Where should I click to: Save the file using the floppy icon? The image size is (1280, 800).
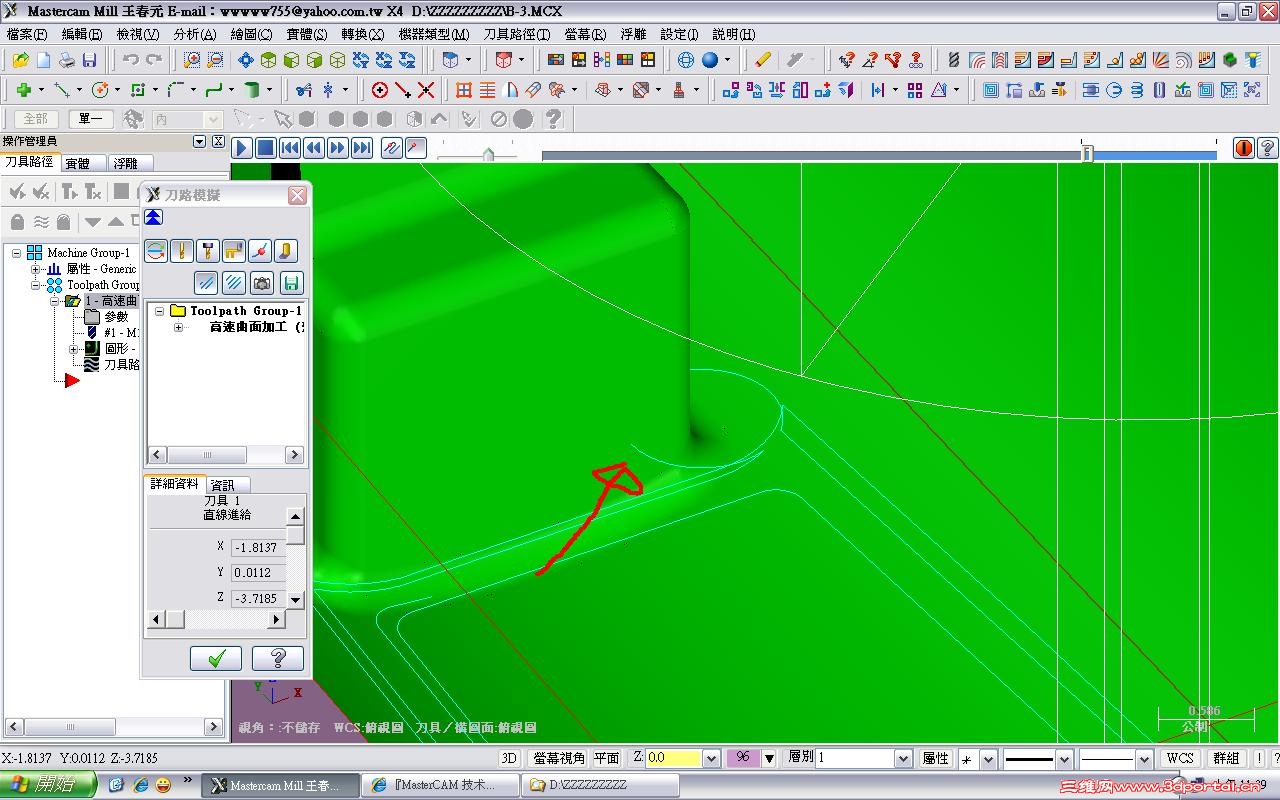89,60
